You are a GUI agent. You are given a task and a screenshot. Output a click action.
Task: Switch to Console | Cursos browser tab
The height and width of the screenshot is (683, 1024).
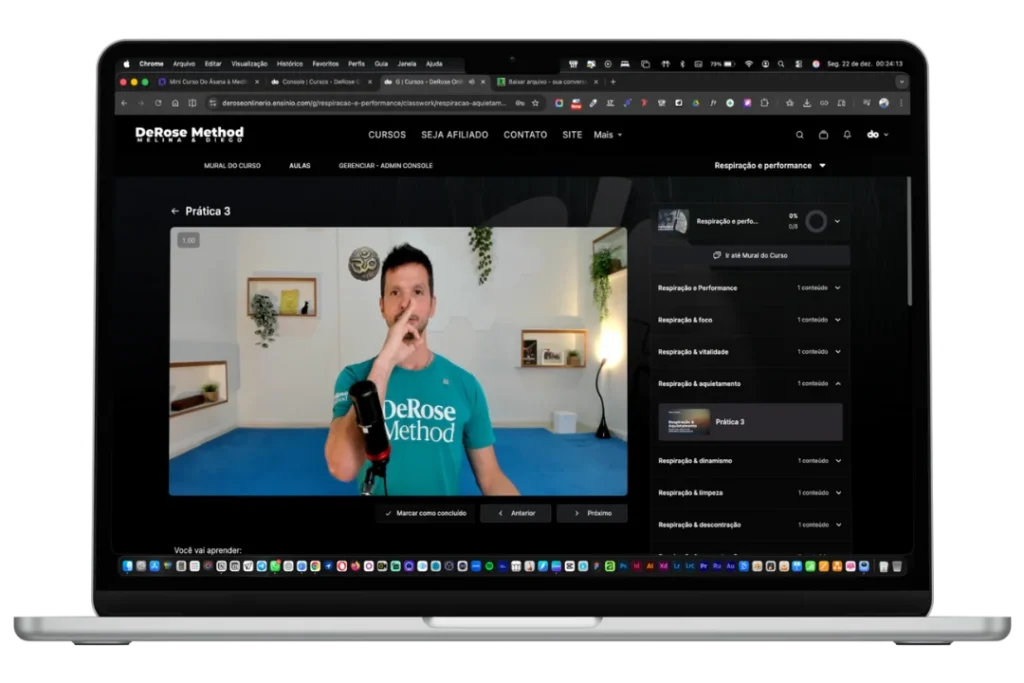pyautogui.click(x=320, y=82)
